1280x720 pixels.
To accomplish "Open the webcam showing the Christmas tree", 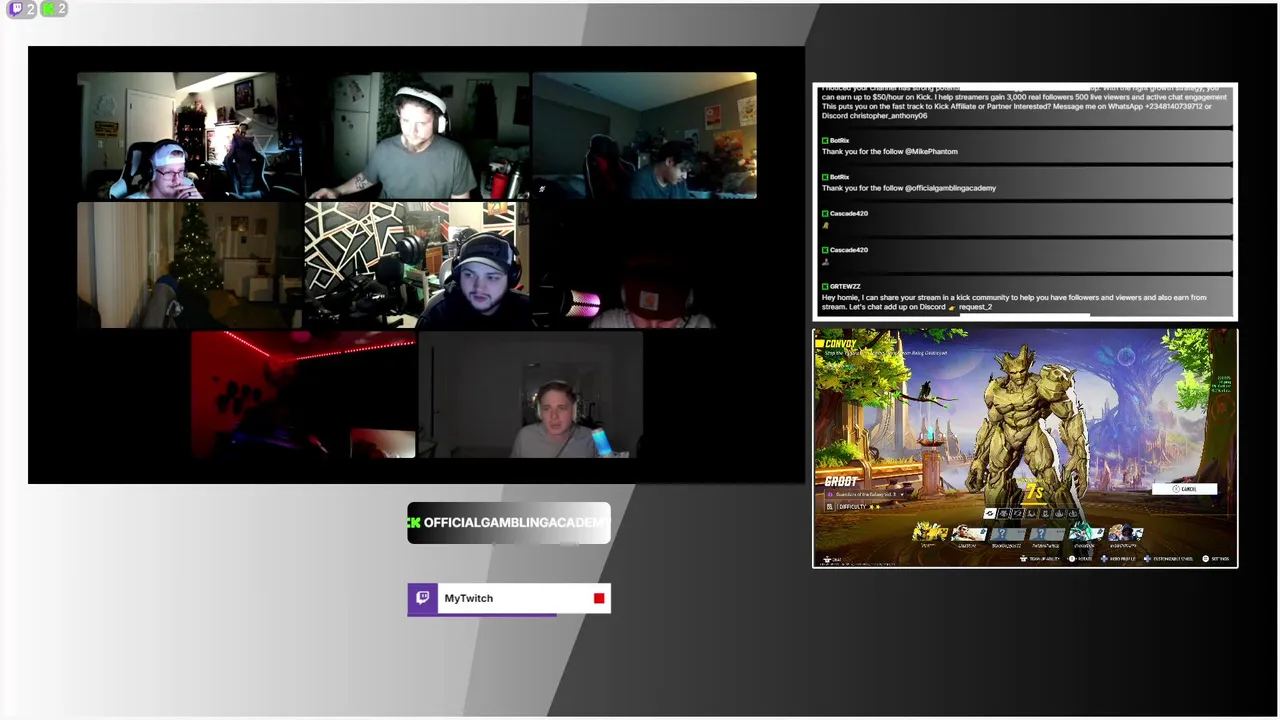I will pos(190,265).
